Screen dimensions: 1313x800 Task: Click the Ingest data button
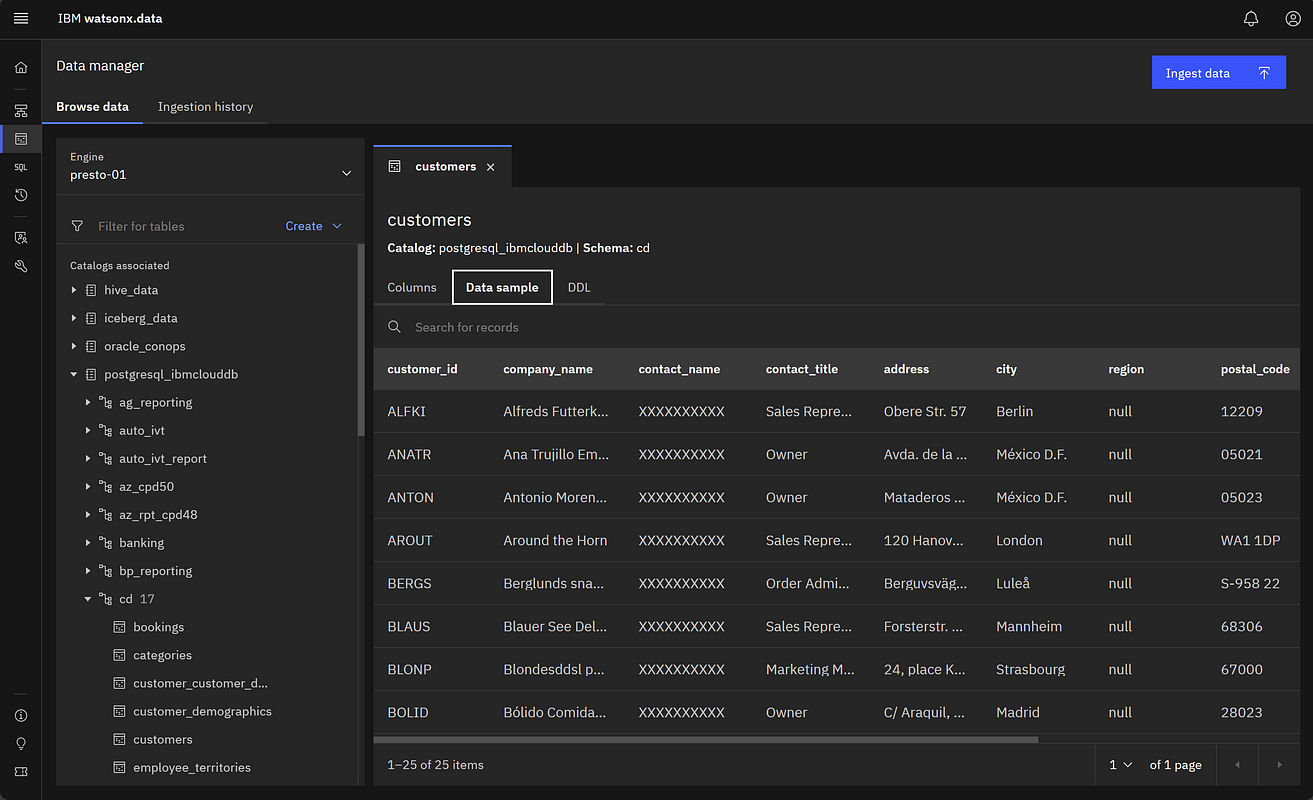[1219, 73]
